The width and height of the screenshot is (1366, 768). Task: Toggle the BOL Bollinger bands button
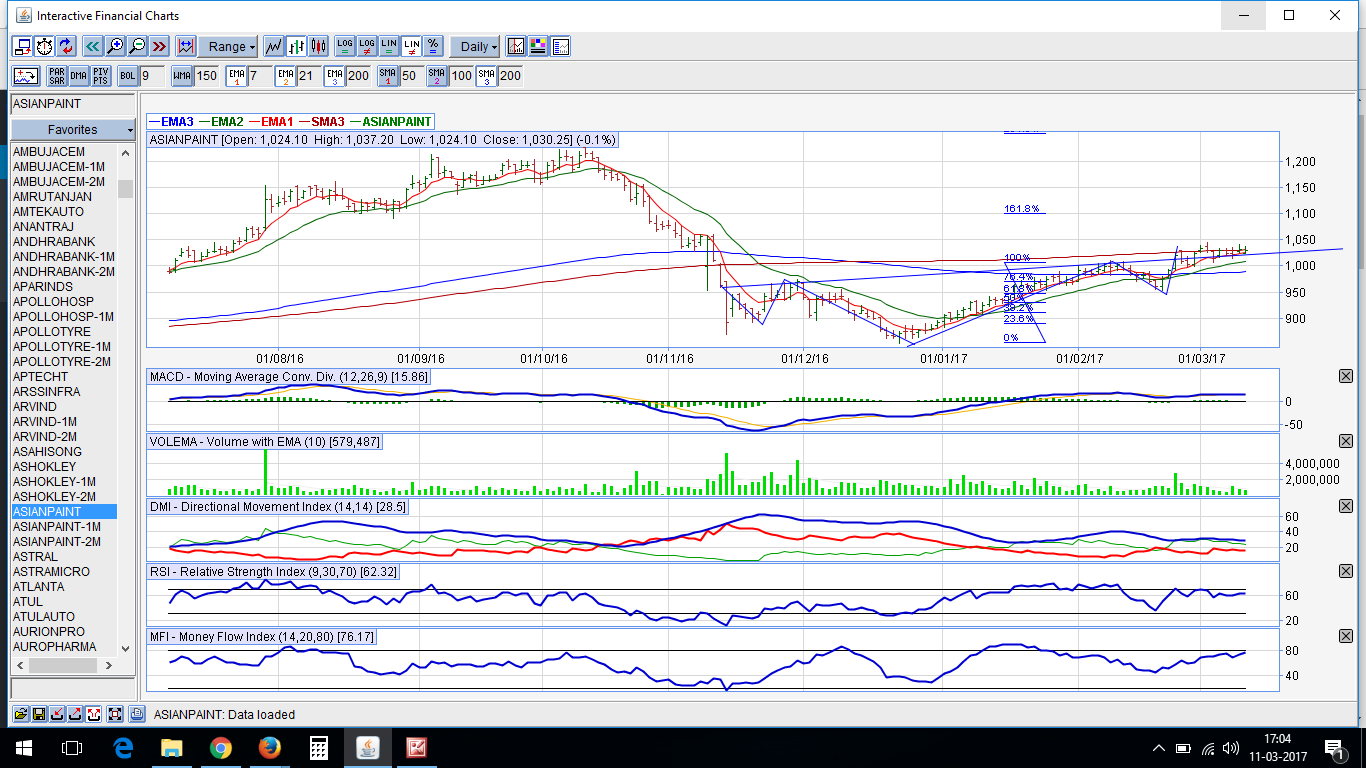tap(128, 76)
